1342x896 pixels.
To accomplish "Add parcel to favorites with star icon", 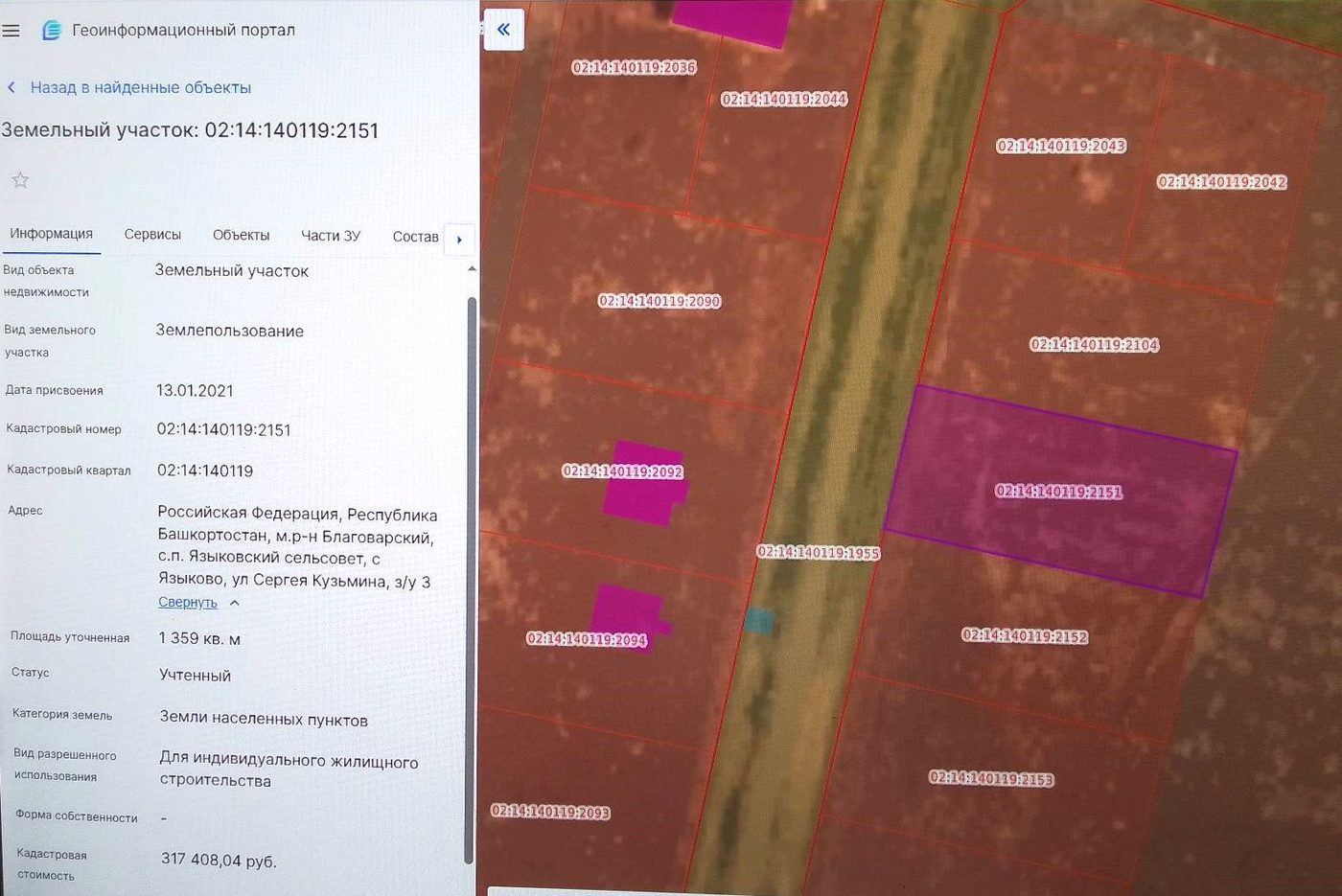I will [x=20, y=180].
